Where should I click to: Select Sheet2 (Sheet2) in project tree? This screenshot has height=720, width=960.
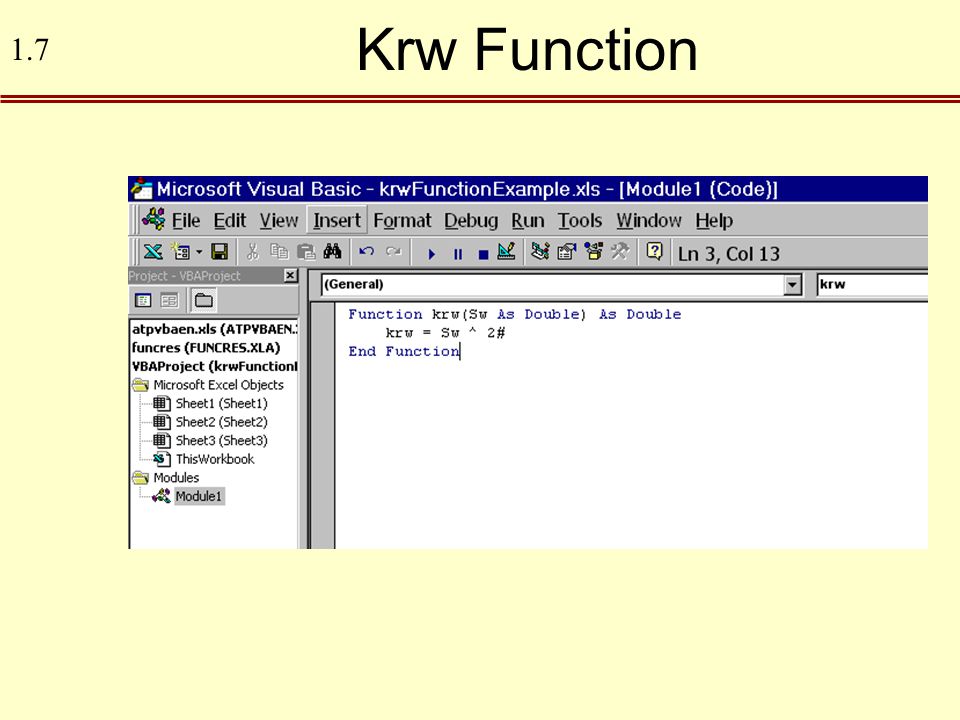point(221,422)
